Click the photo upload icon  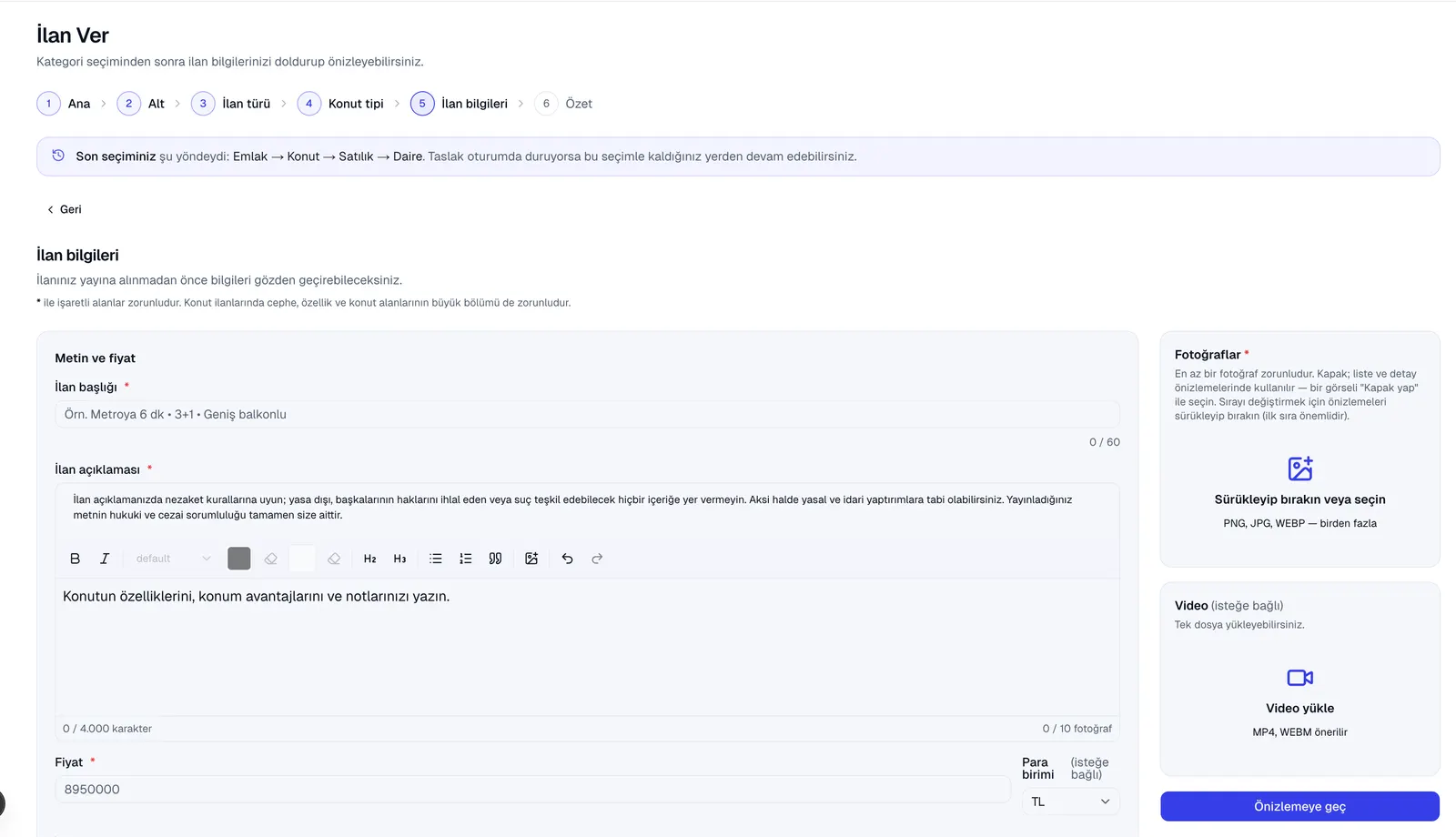click(x=1300, y=469)
